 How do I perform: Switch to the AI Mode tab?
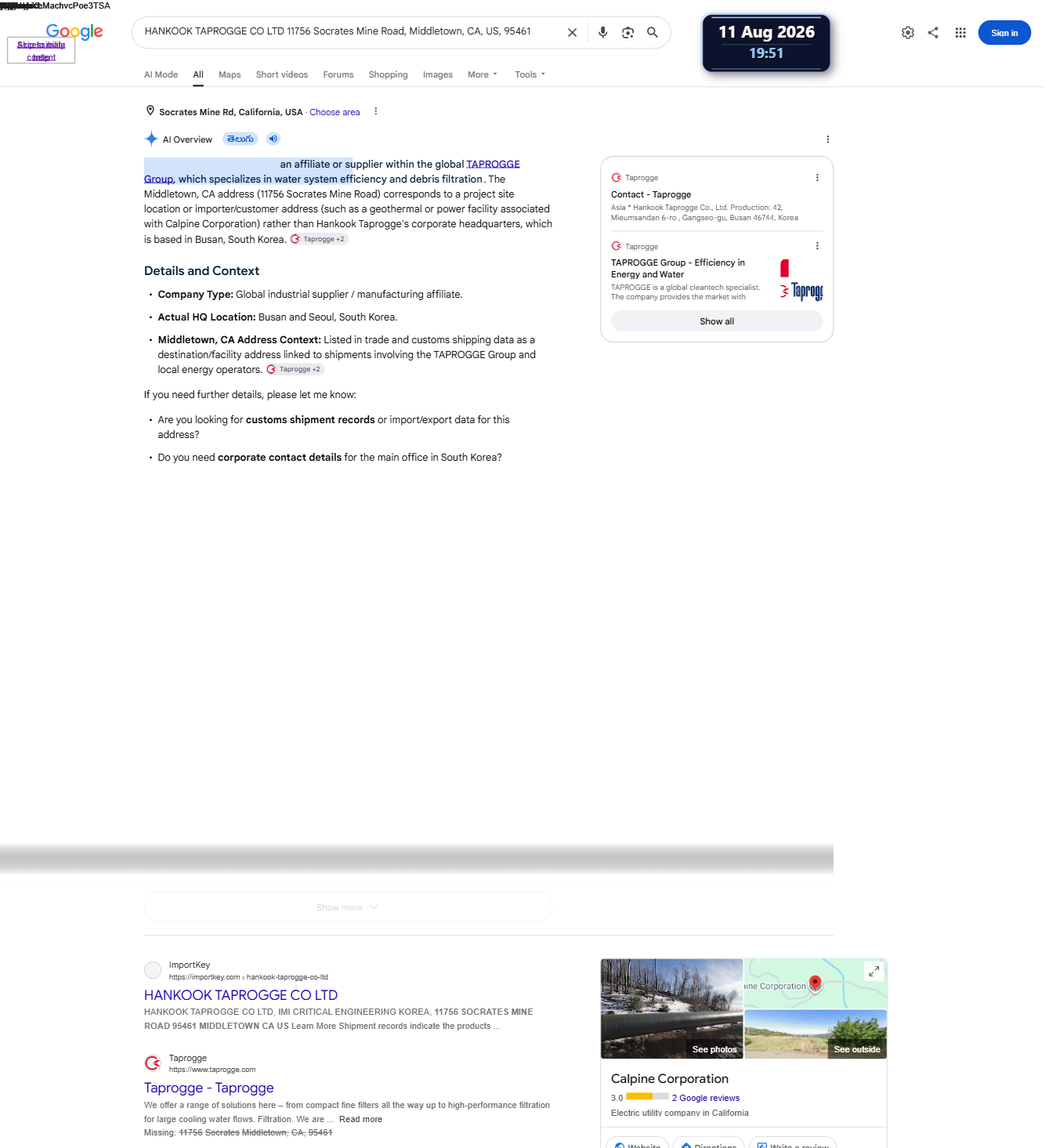[161, 74]
